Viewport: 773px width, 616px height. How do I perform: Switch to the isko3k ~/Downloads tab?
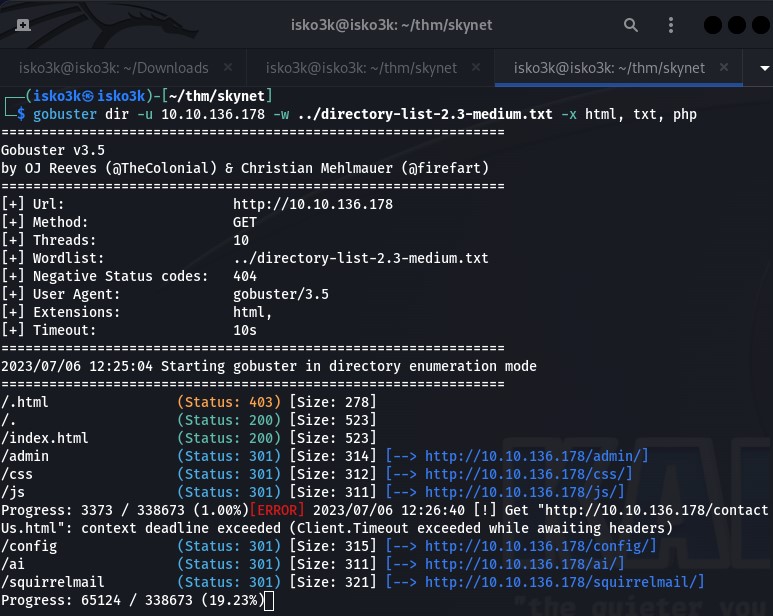(114, 68)
